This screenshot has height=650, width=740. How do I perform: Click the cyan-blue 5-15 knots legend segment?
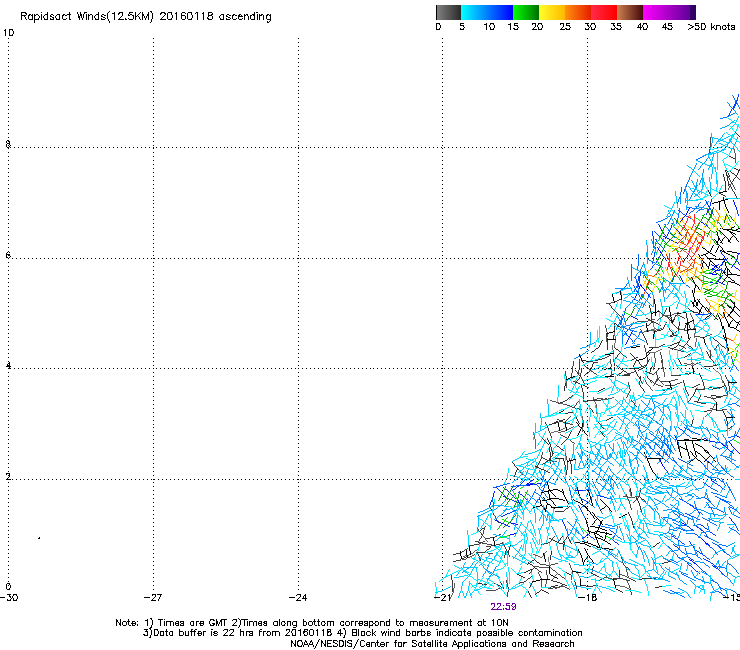487,12
